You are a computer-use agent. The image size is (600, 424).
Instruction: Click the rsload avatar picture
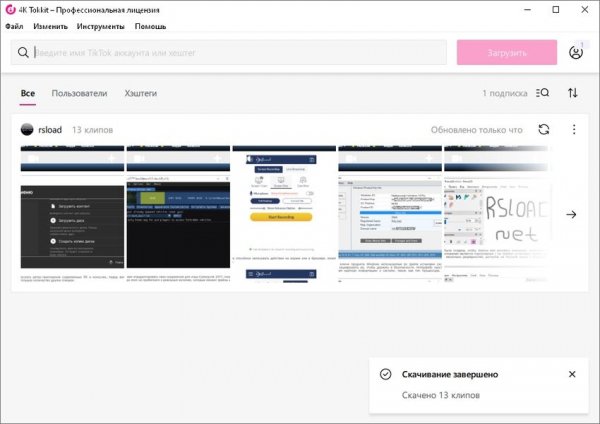27,129
